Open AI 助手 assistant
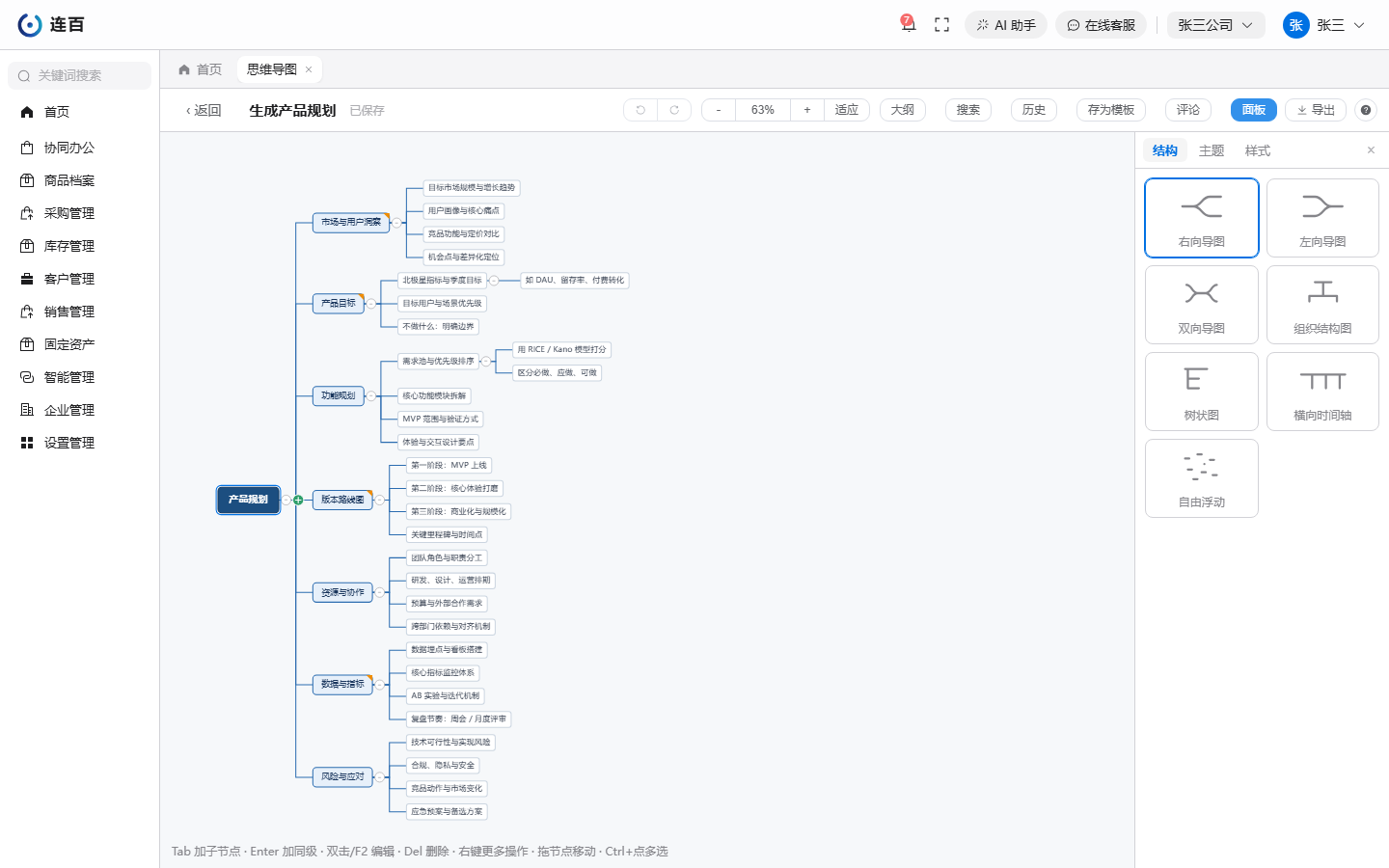This screenshot has width=1389, height=868. (x=1006, y=25)
